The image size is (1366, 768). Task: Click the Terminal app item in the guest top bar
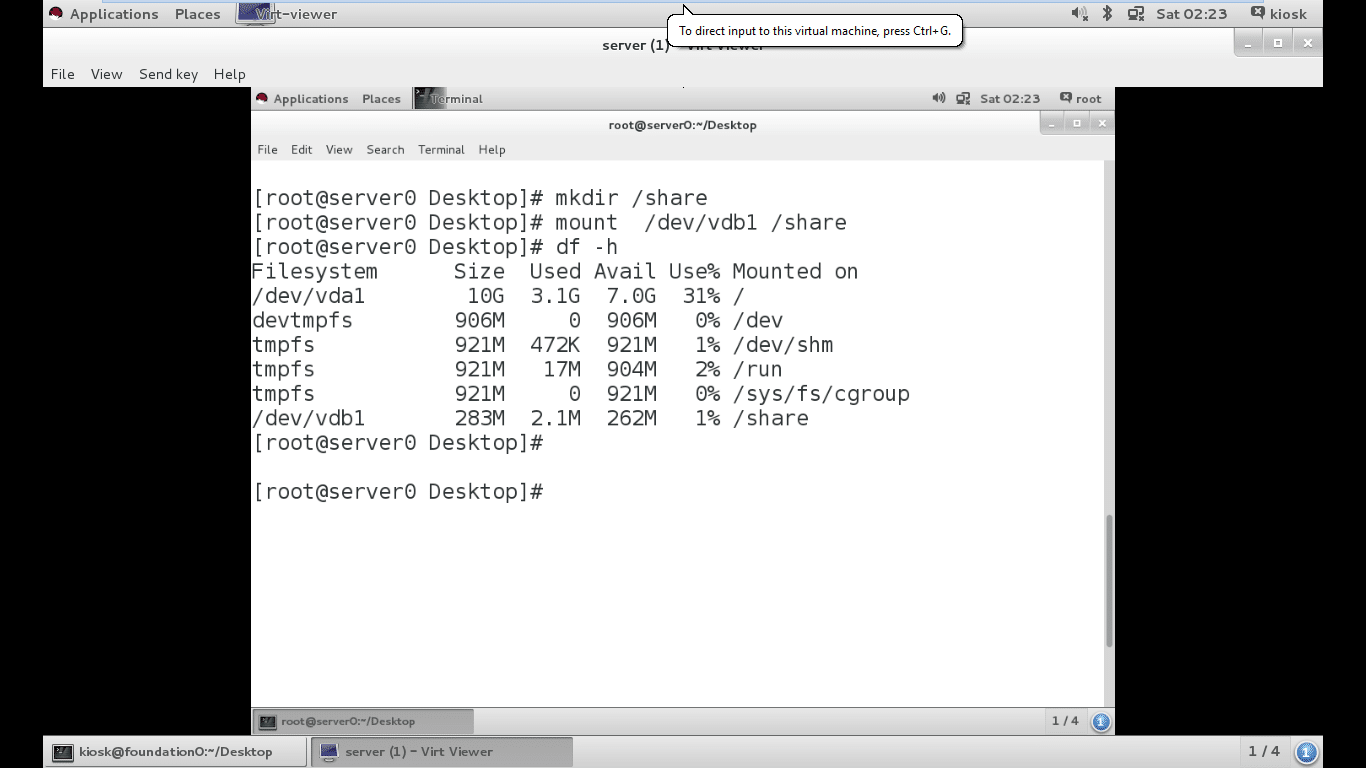(449, 99)
